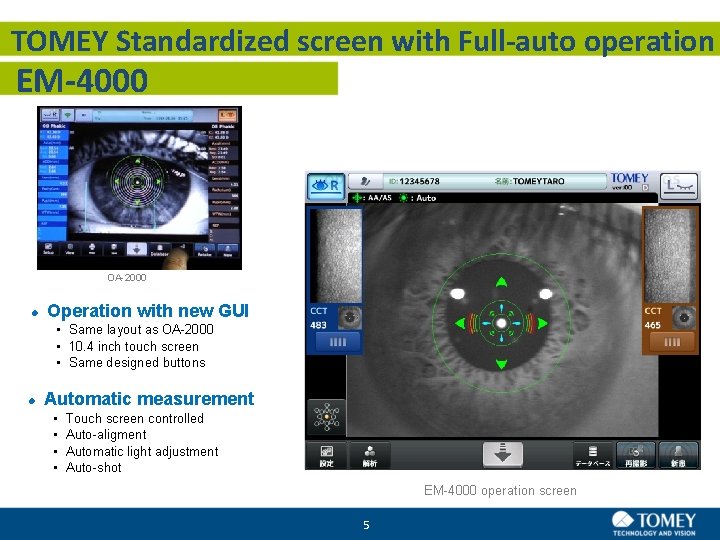The height and width of the screenshot is (540, 720).
Task: Click the CCT value 483
Action: (x=318, y=325)
